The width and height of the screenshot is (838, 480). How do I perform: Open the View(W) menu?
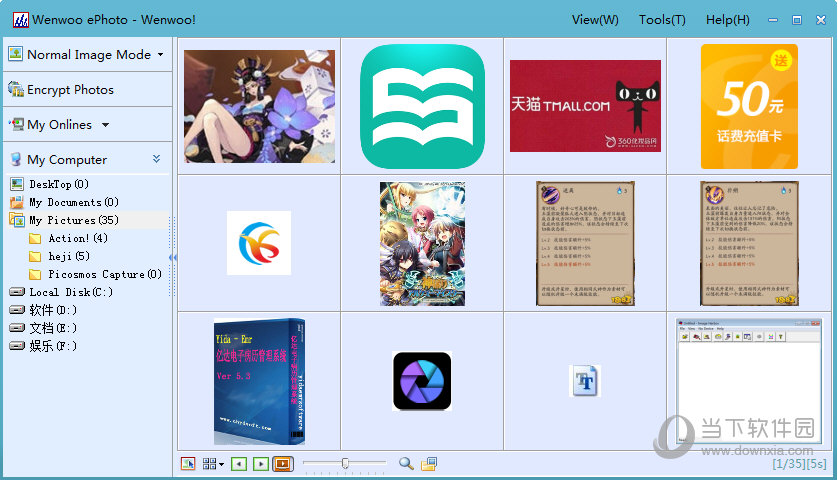click(595, 20)
